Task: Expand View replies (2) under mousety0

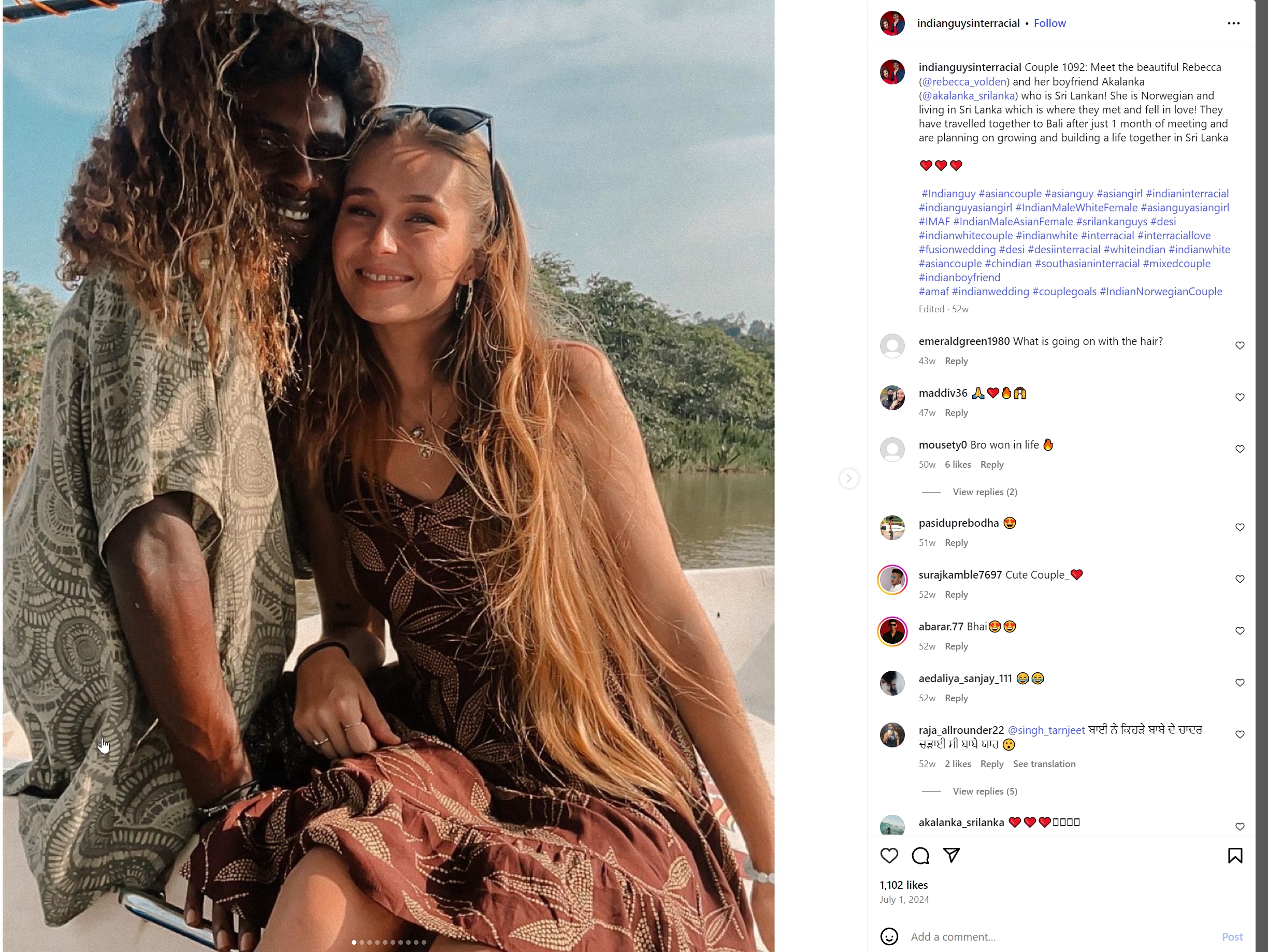Action: pos(985,492)
